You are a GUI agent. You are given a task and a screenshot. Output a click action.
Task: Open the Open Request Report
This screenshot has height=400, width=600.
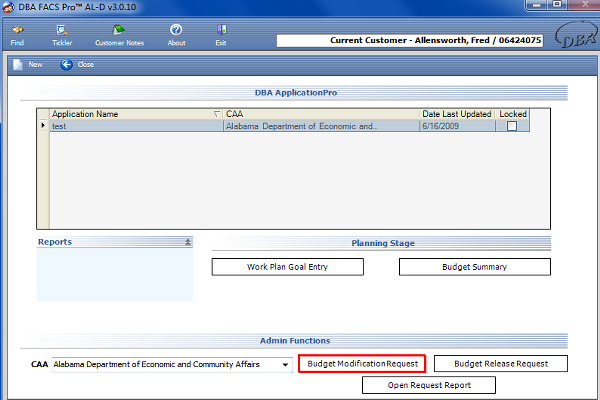pos(429,385)
